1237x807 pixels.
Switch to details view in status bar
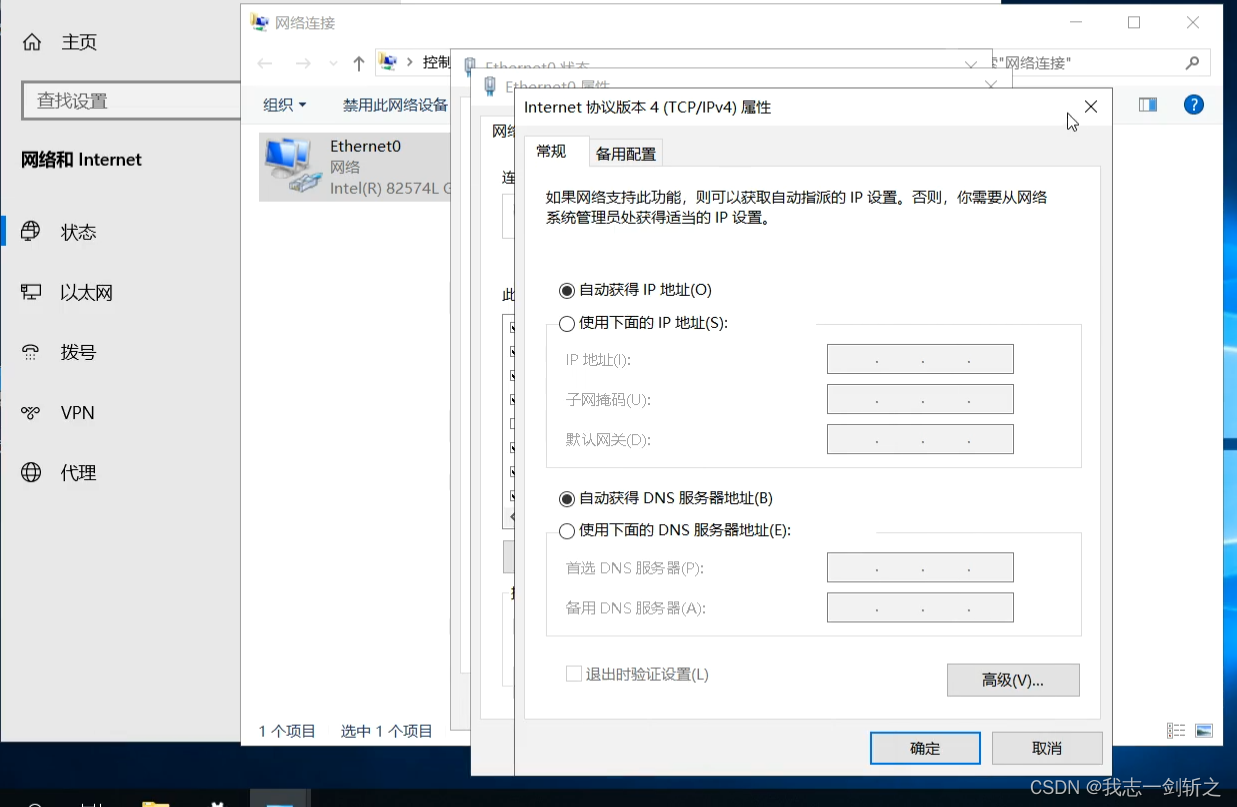coord(1176,731)
